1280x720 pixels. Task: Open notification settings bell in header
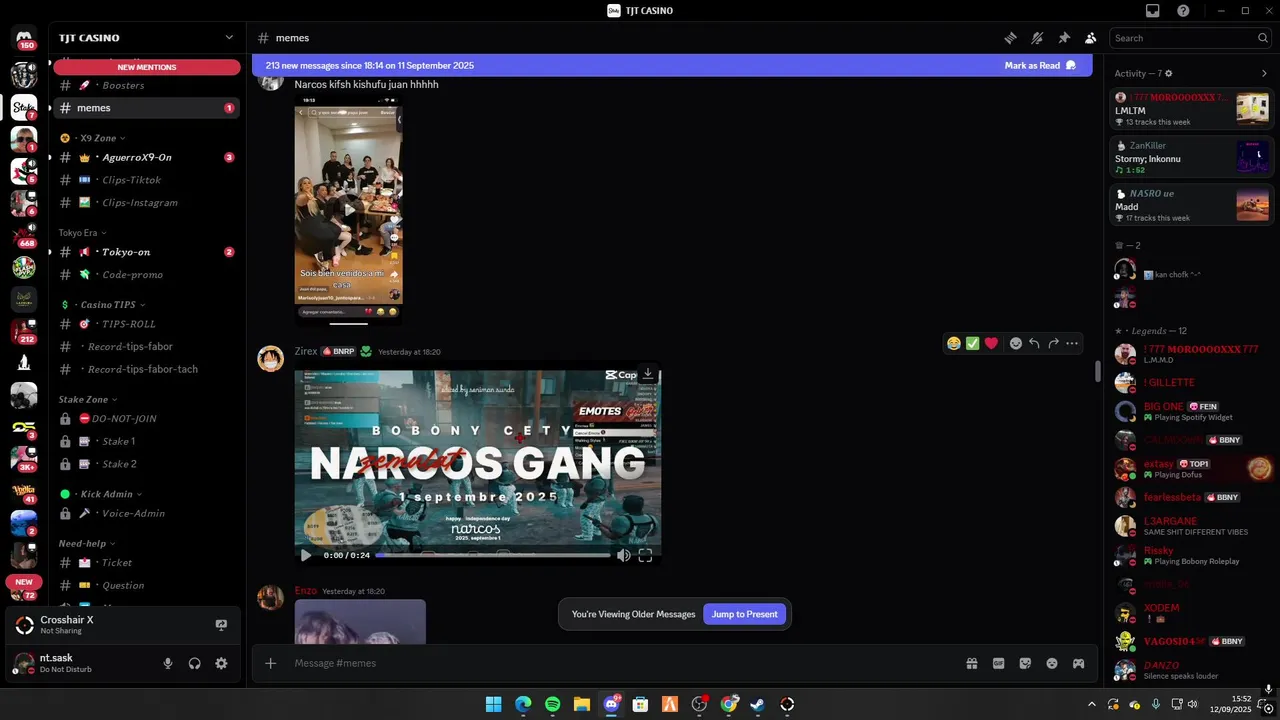pyautogui.click(x=1037, y=38)
